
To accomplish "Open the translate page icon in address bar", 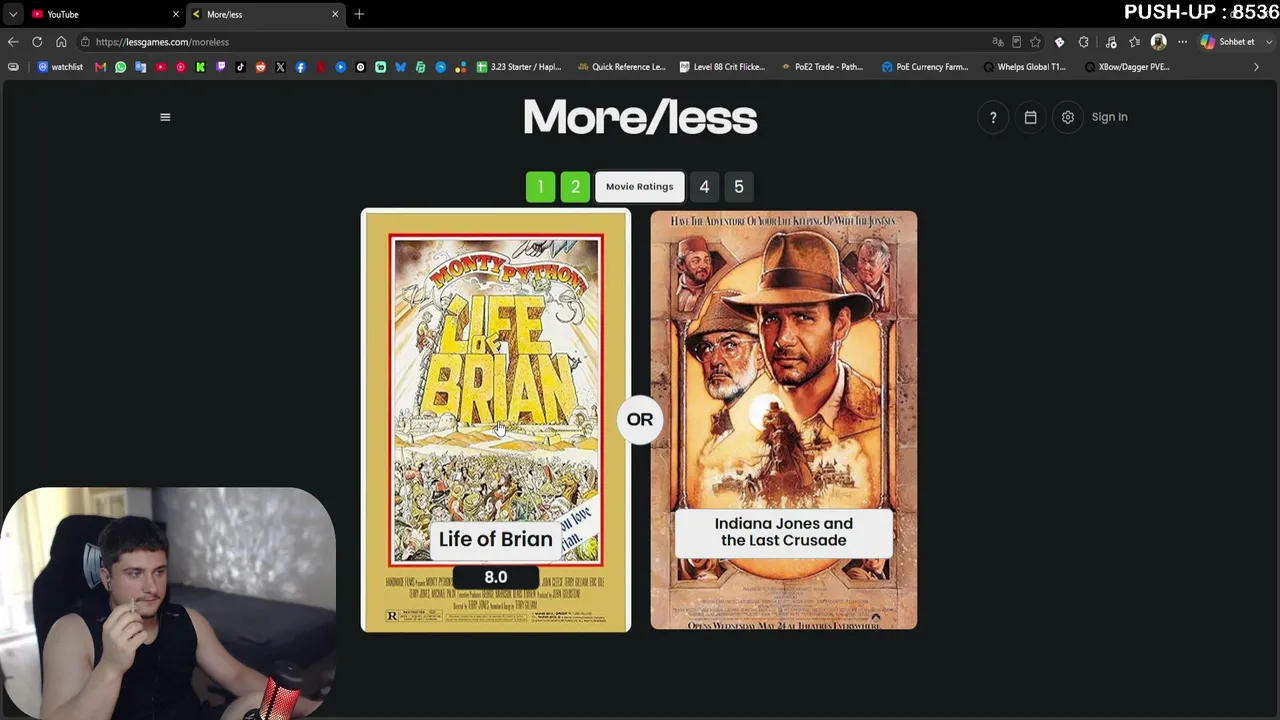I will (x=997, y=42).
